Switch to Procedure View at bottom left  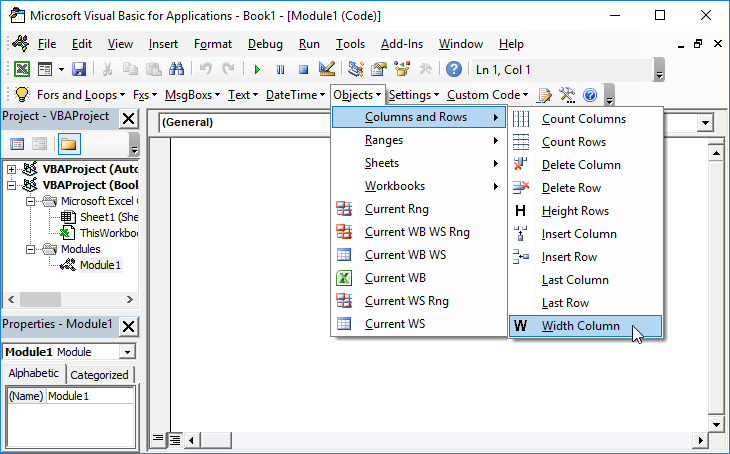[158, 439]
